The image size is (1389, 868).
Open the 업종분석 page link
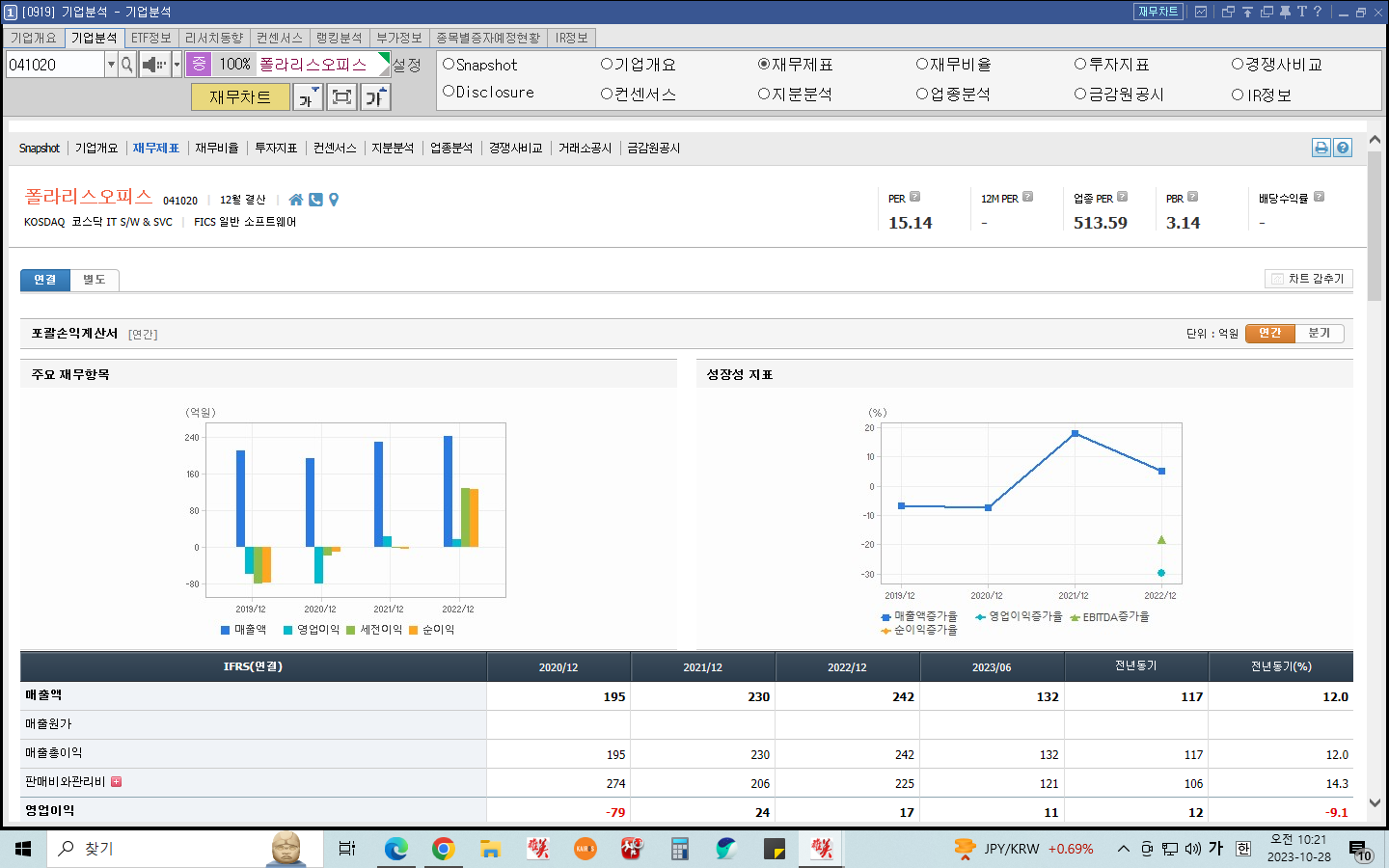click(451, 148)
